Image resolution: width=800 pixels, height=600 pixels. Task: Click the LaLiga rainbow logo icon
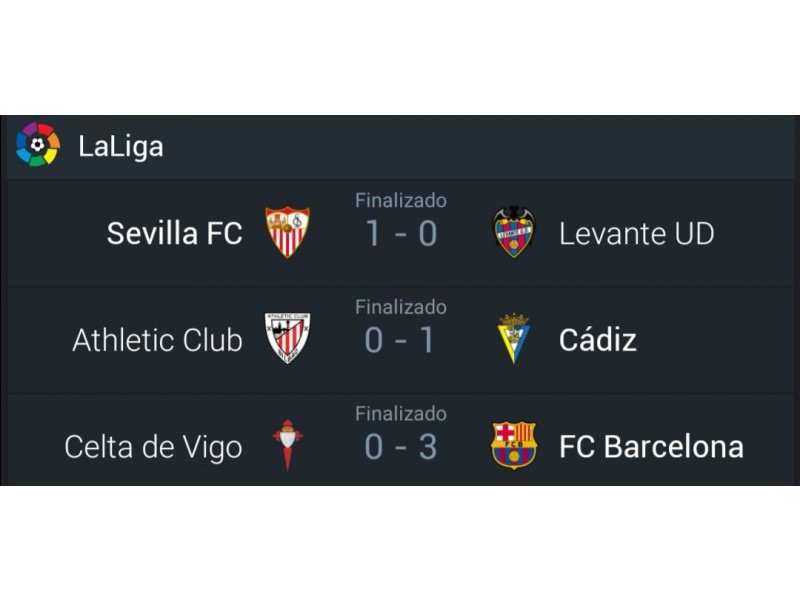coord(38,145)
